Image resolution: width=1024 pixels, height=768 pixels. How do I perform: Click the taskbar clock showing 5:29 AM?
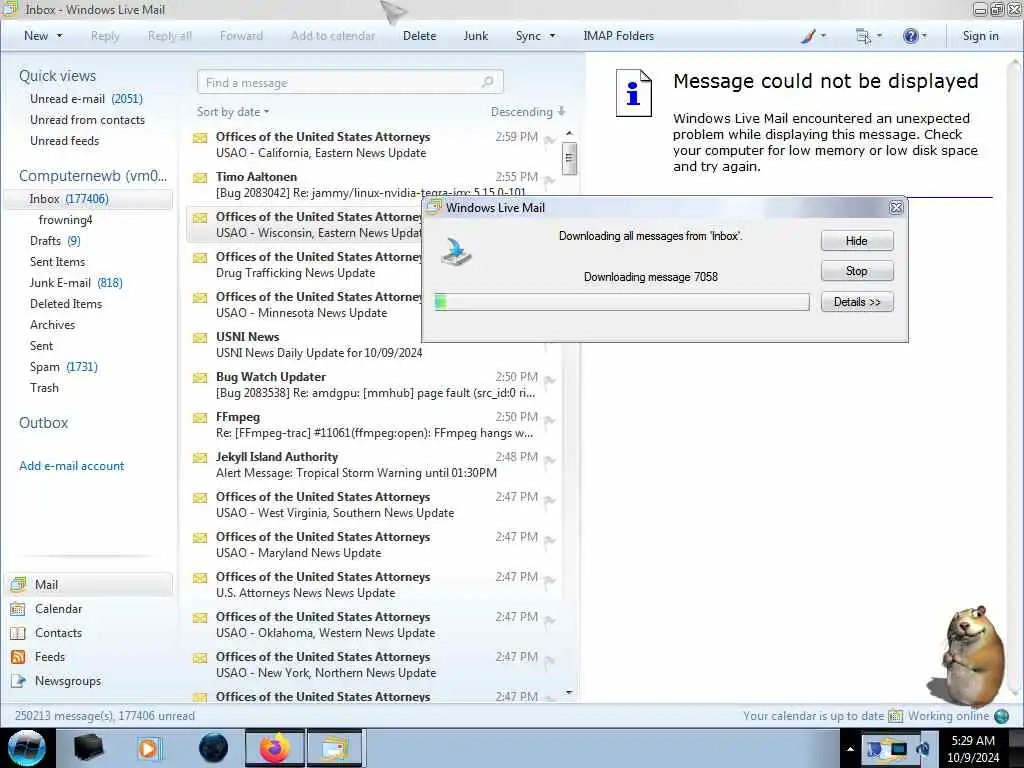tap(973, 748)
